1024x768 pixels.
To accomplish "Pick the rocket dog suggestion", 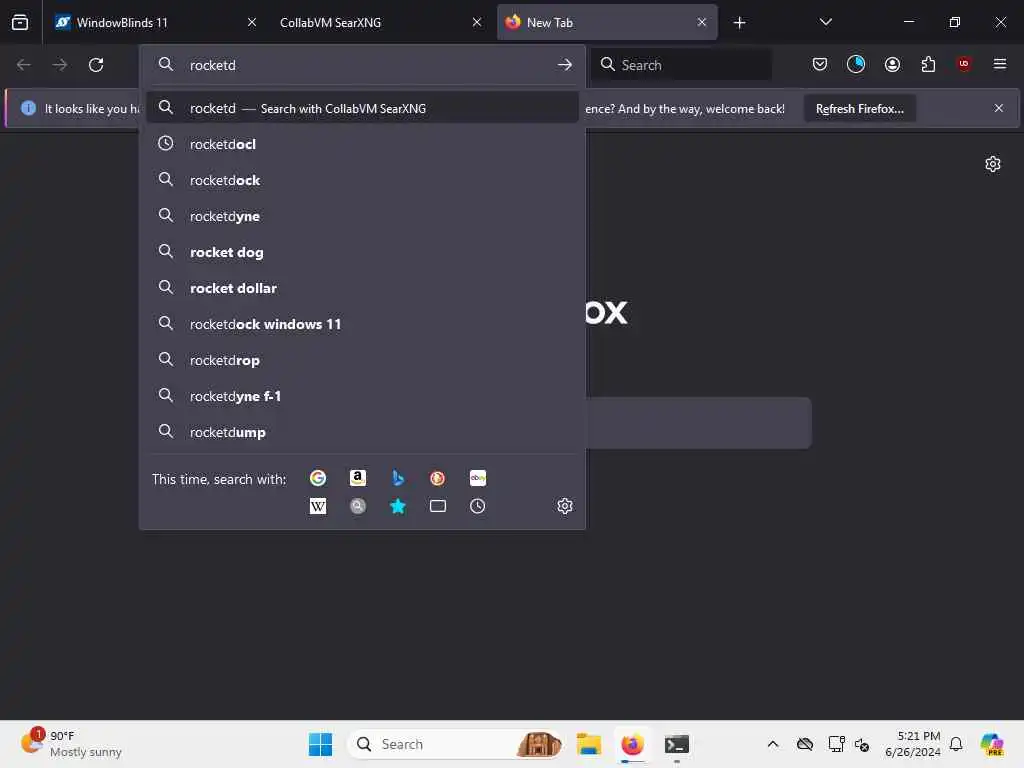I will [362, 251].
